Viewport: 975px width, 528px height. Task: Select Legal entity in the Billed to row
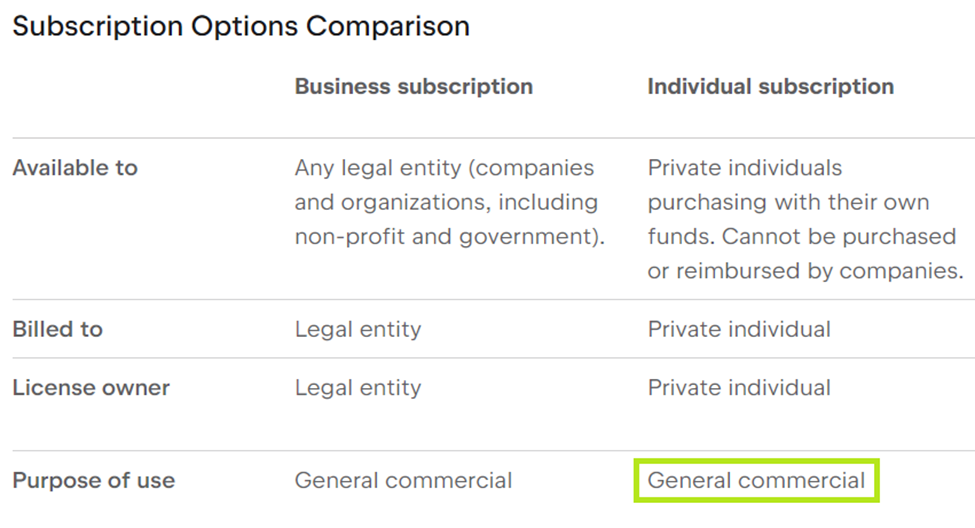click(357, 329)
